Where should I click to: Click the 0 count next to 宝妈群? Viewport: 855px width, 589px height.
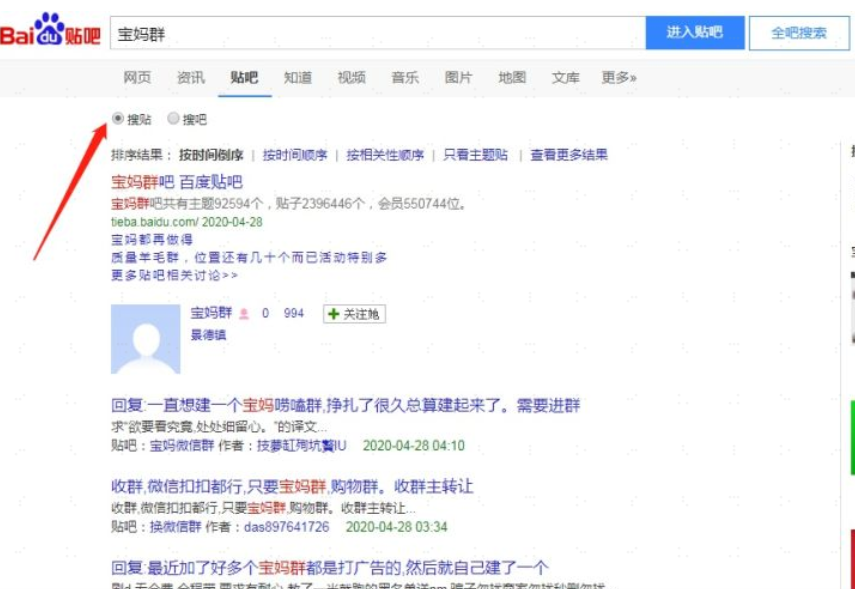[x=265, y=313]
